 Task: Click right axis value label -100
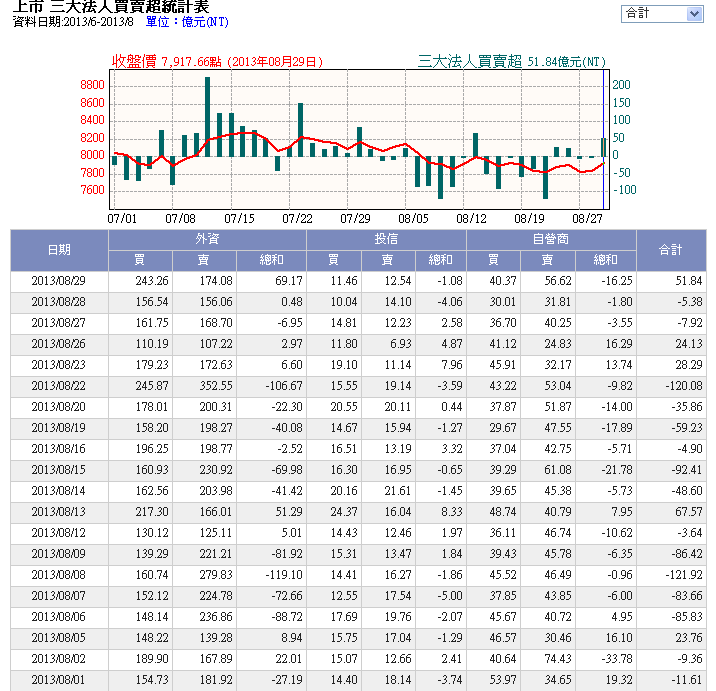[624, 190]
